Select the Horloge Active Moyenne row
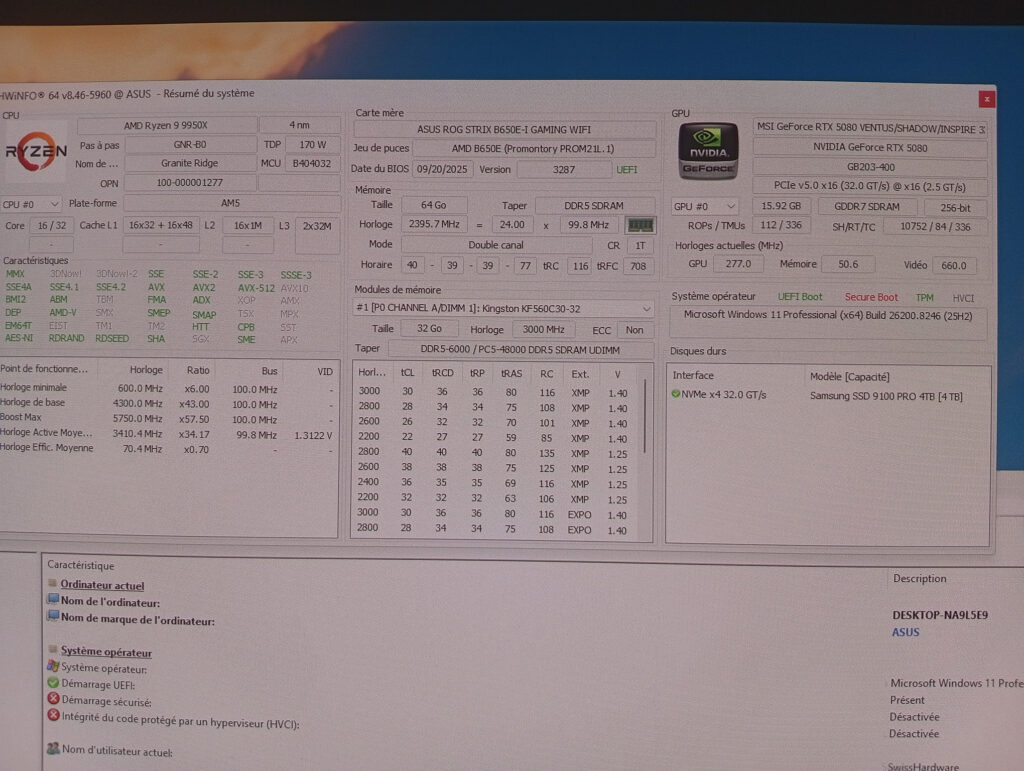 coord(168,433)
